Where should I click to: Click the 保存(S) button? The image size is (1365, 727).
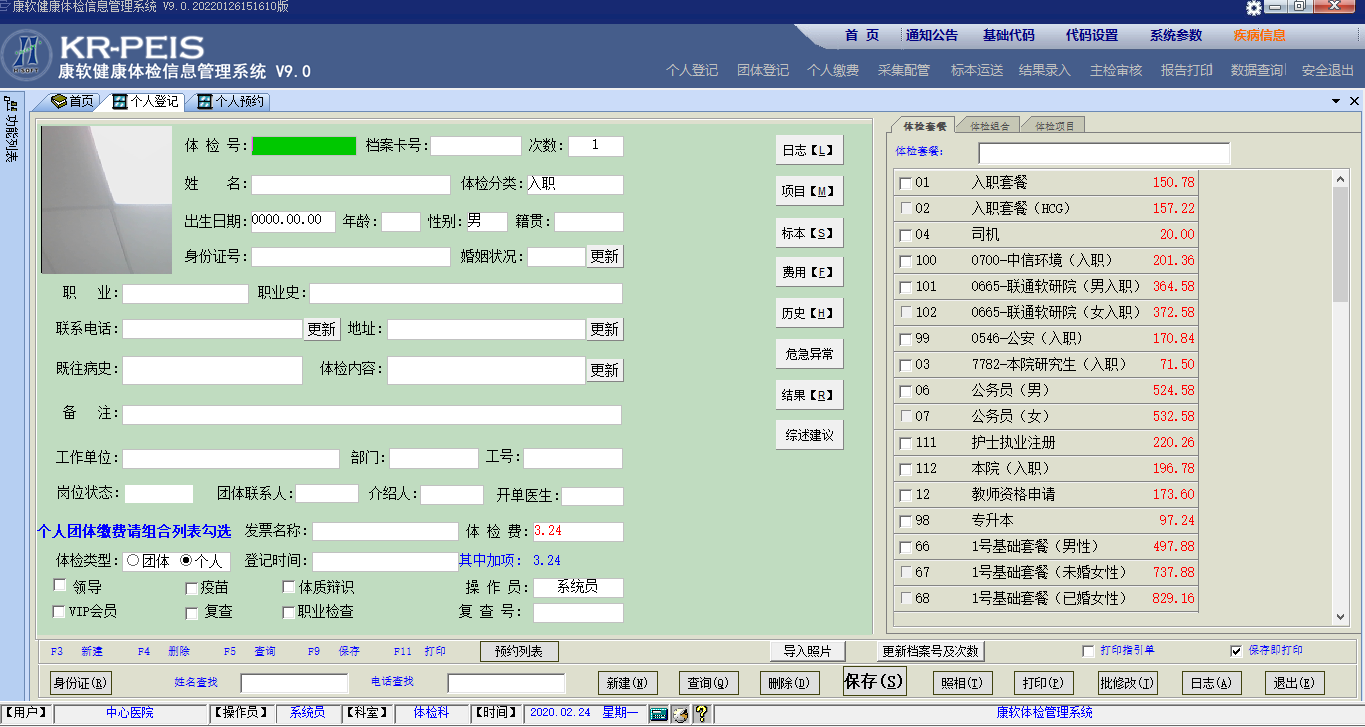click(x=874, y=682)
